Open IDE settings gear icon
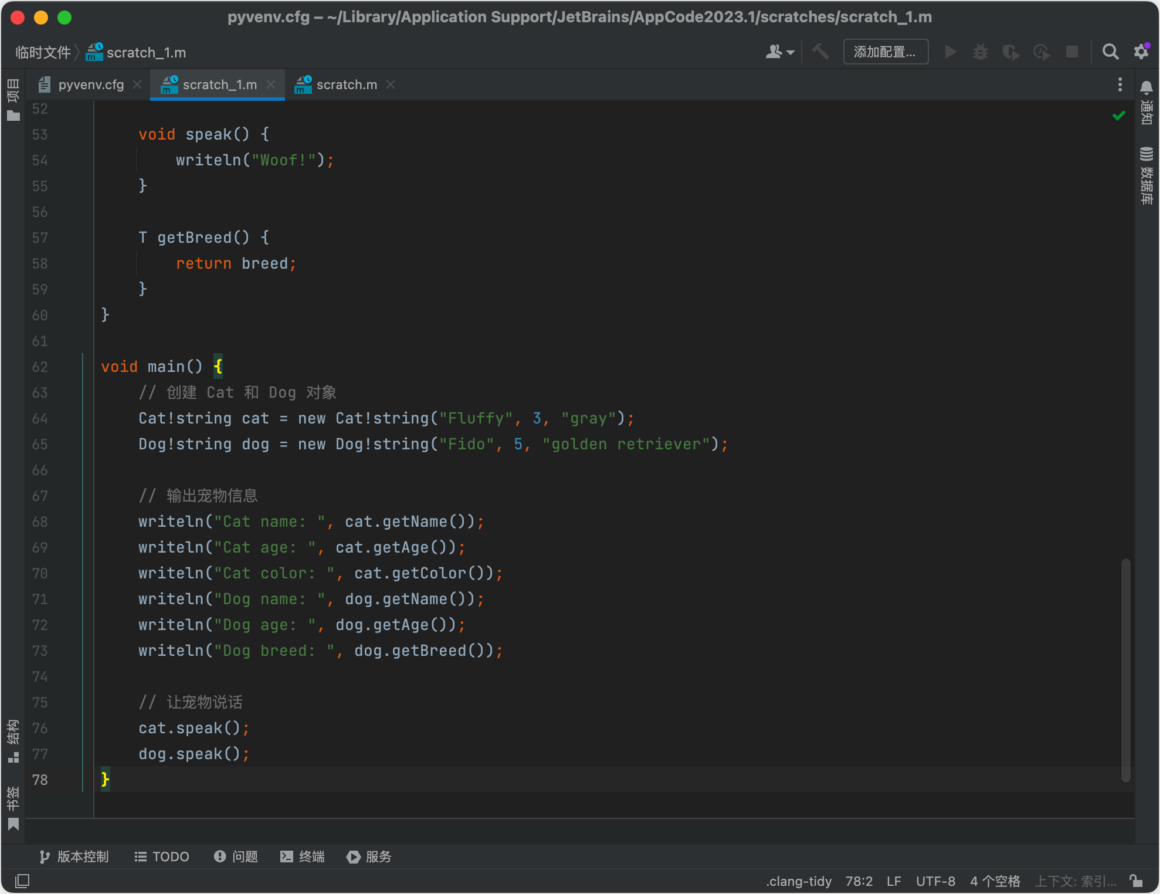1160x894 pixels. 1141,52
